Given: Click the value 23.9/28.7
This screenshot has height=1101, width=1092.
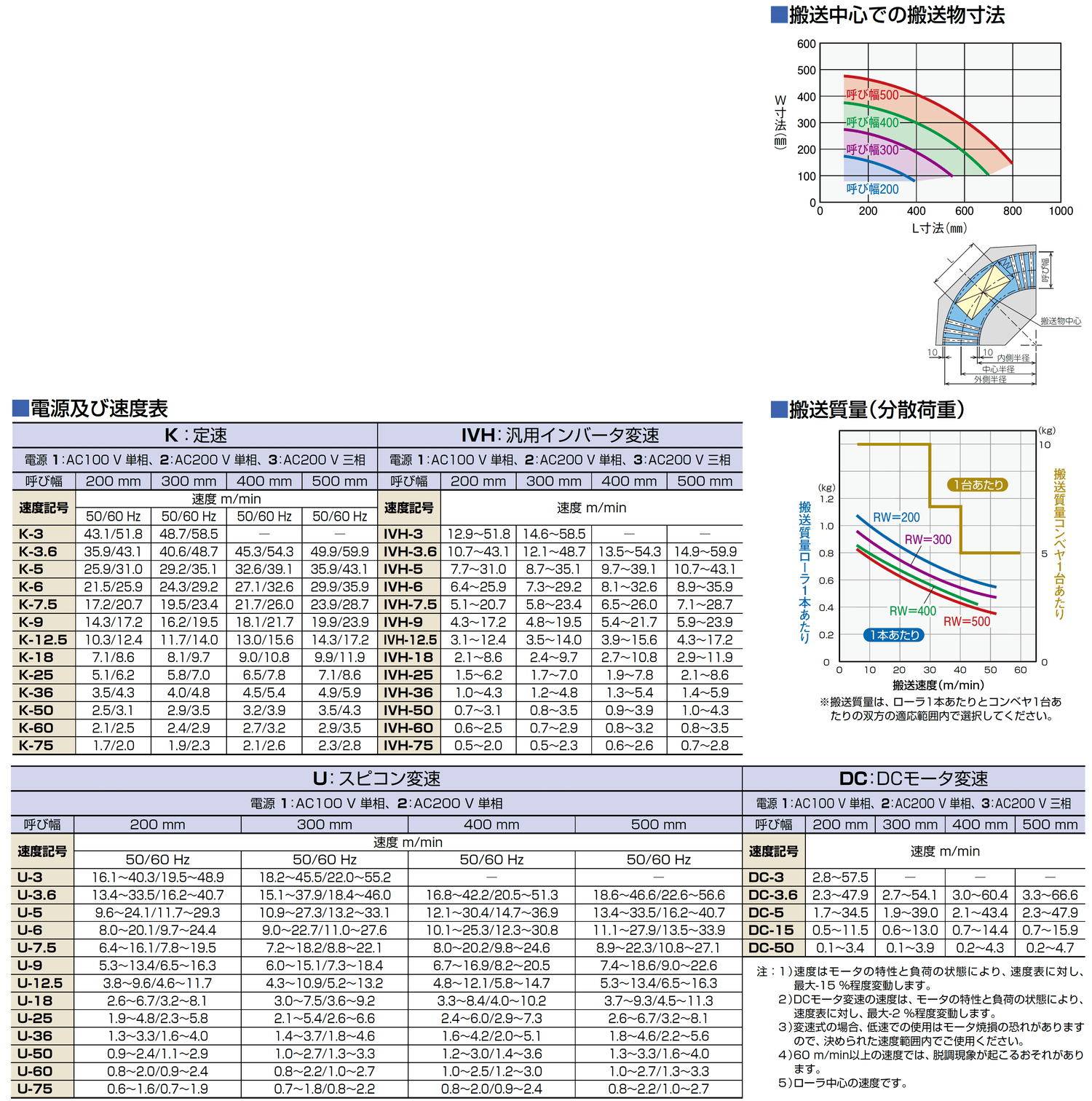Looking at the screenshot, I should pos(340,604).
